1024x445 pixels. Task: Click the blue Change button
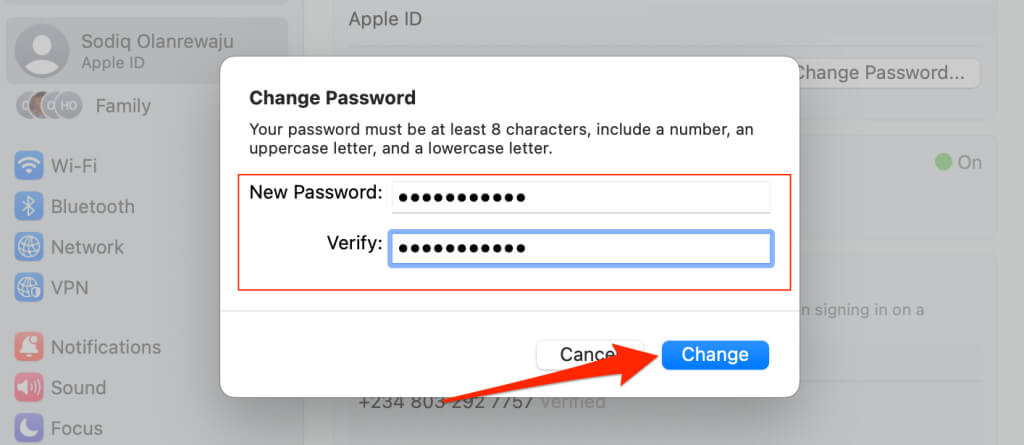coord(715,355)
